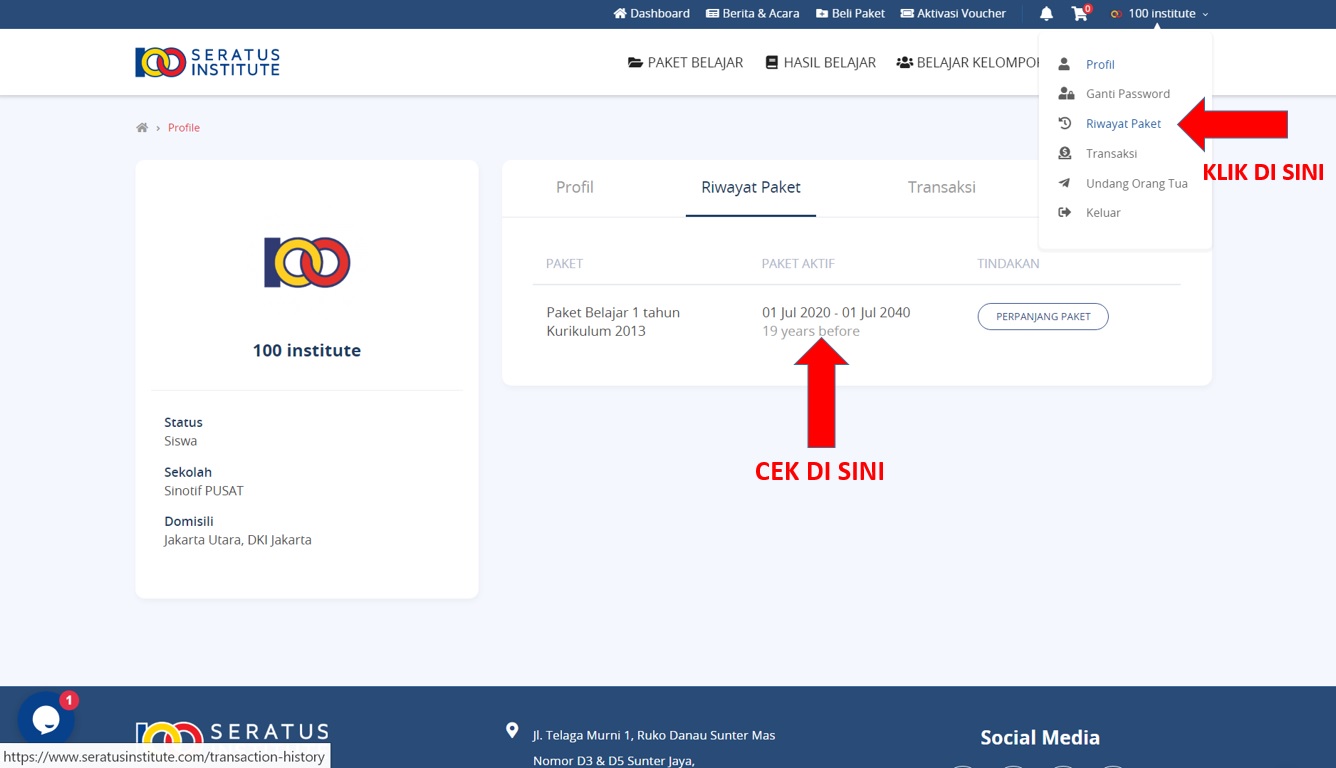Click the Jakarta Utara, DKI Jakarta value
This screenshot has width=1336, height=768.
coord(238,540)
